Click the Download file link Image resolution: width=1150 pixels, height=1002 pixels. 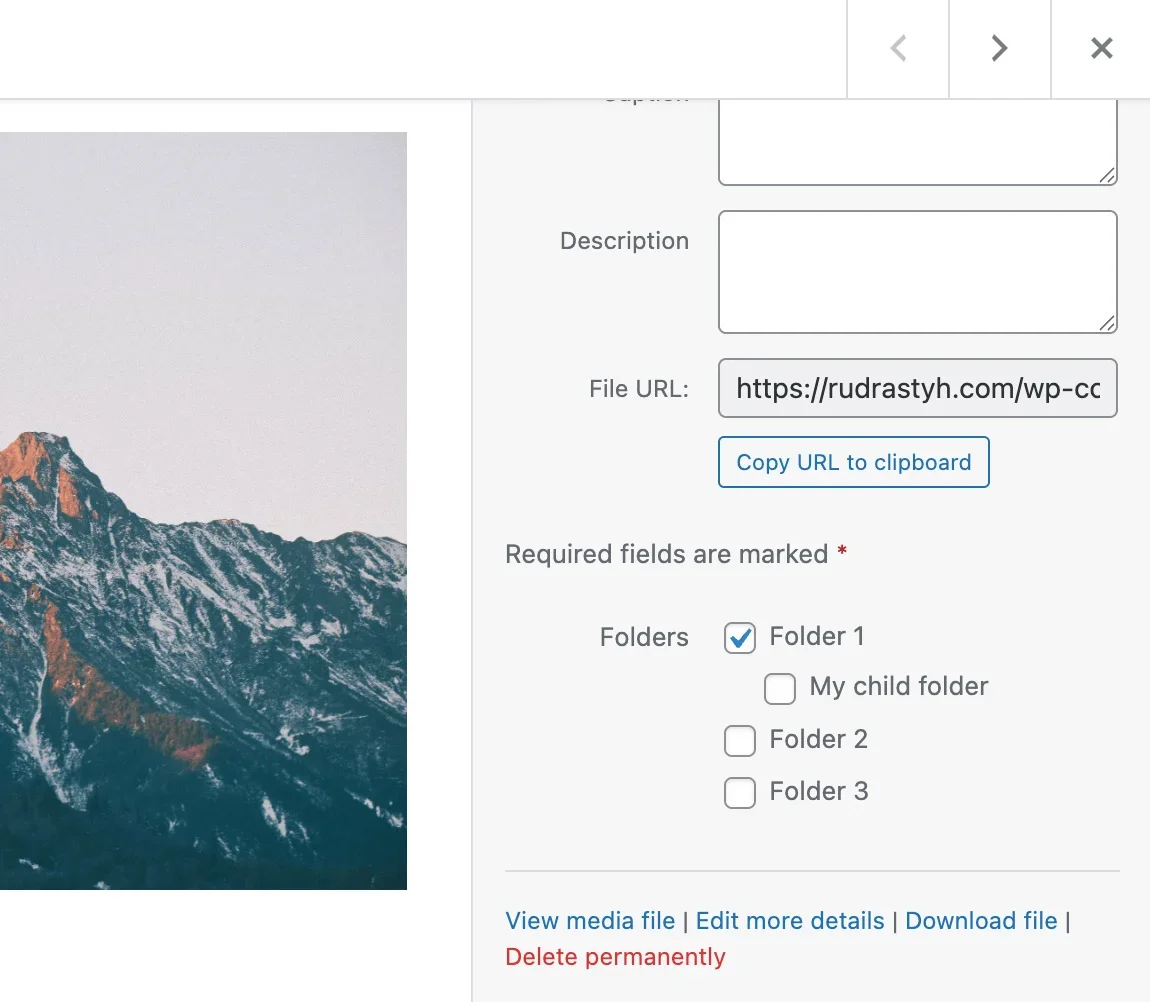click(x=981, y=921)
